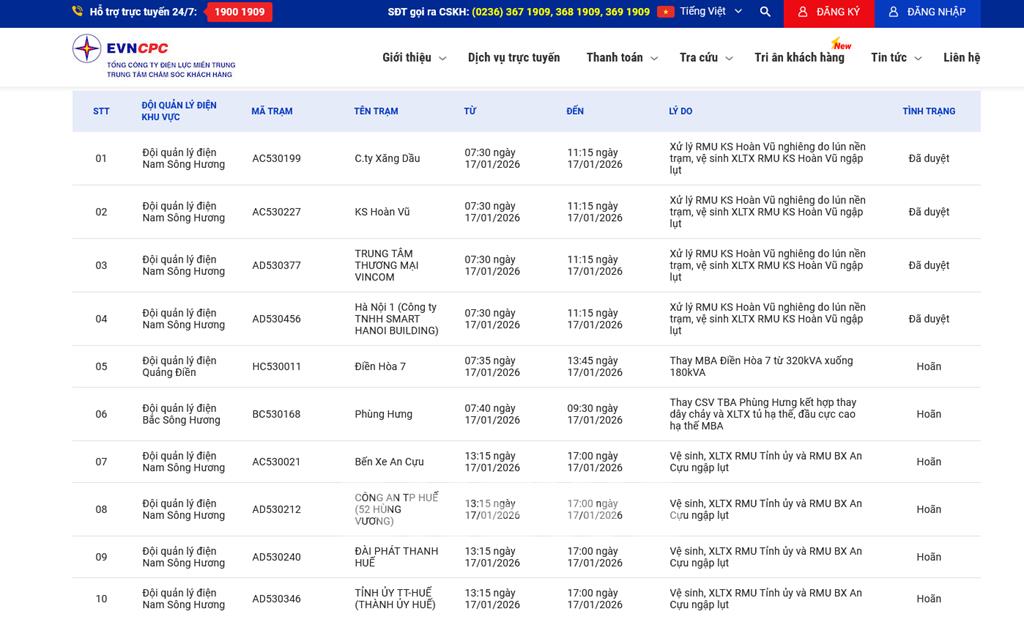Select station code AC530199 cell
Viewport: 1024px width, 617px height.
276,158
